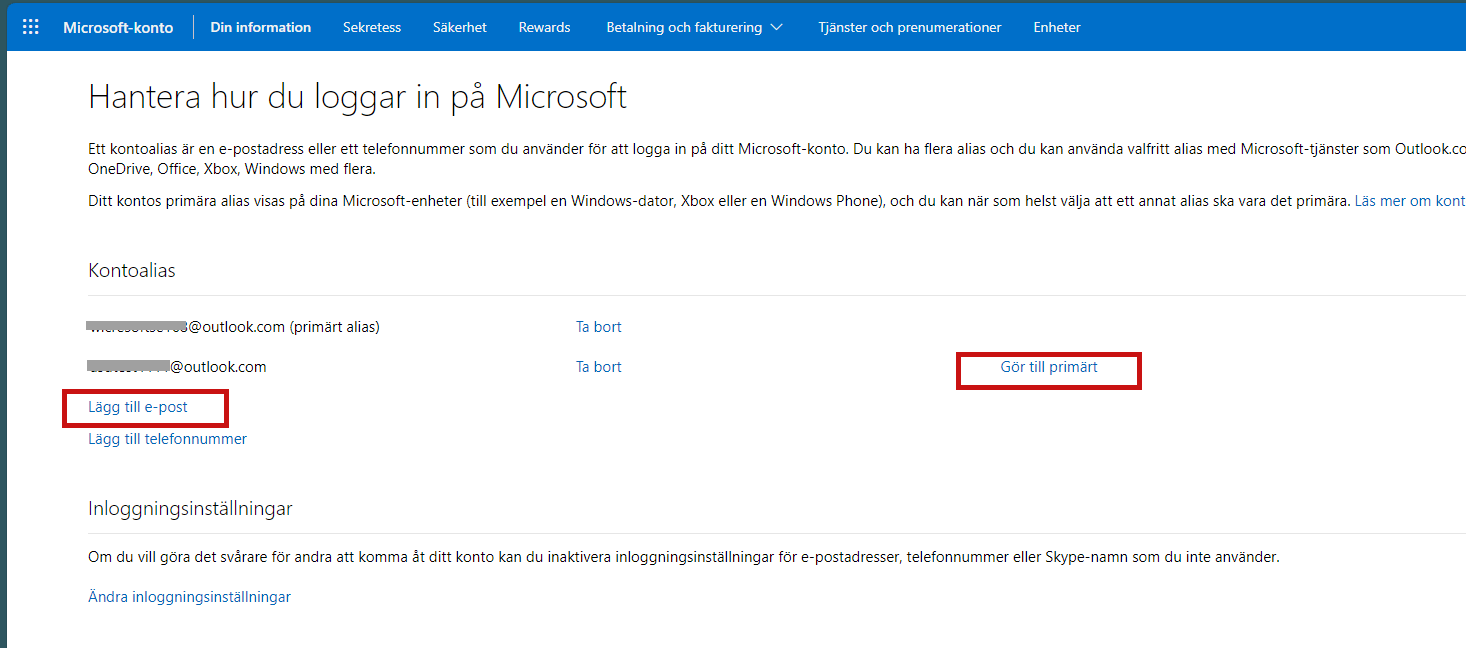Click Gör till primärt link
Image resolution: width=1466 pixels, height=648 pixels.
(1049, 367)
